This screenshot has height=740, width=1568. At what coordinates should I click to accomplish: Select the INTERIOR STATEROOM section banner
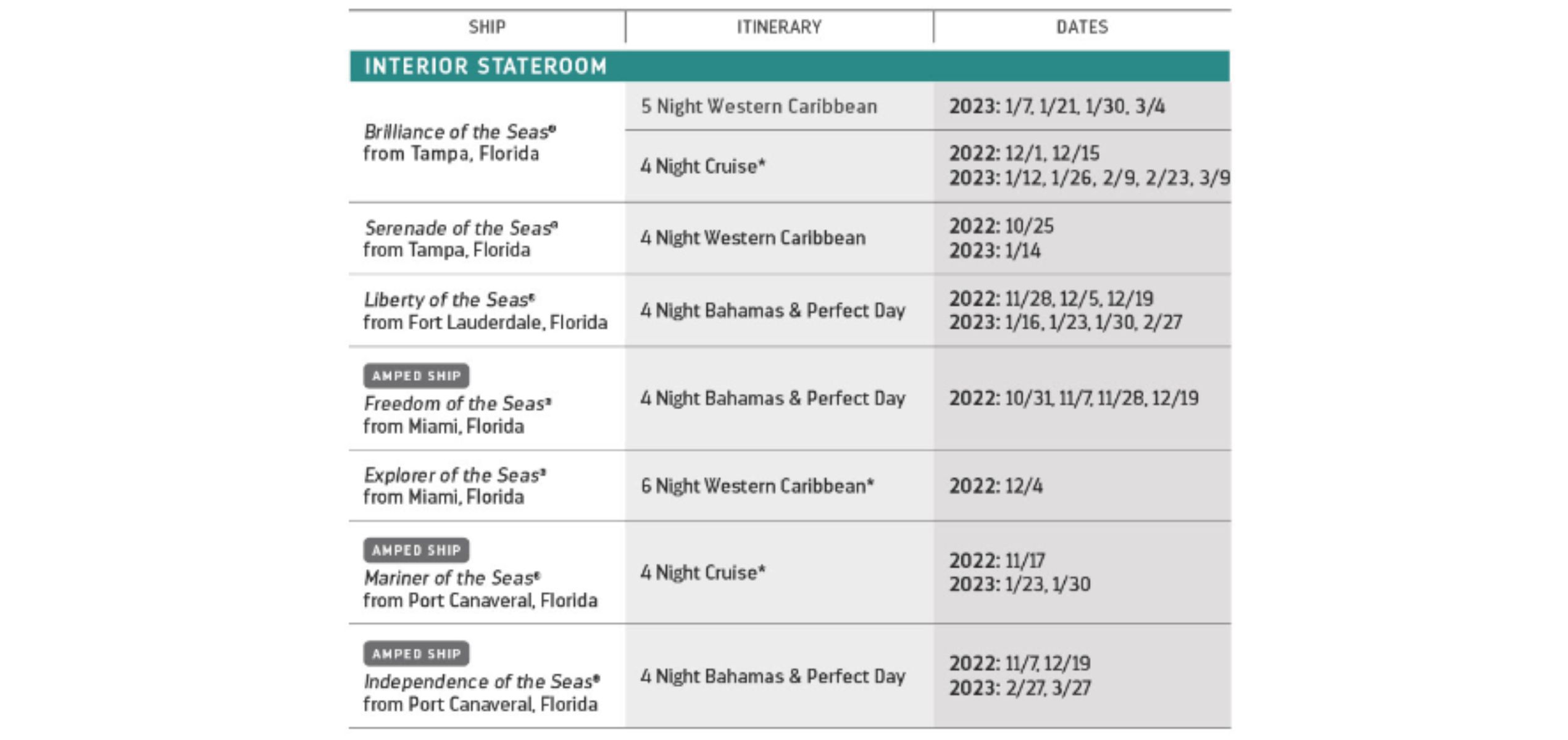790,66
